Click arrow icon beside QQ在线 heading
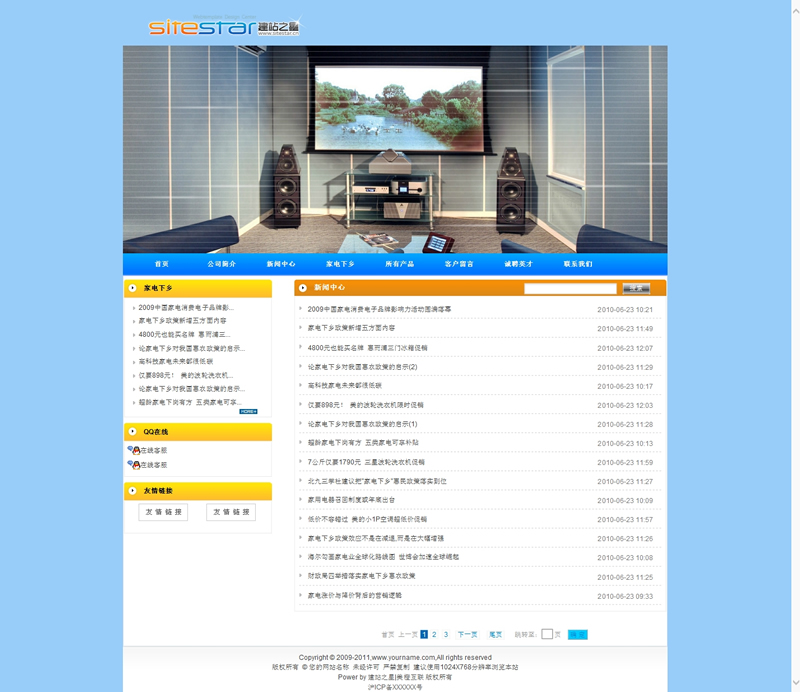Screen dimensions: 800x692 [x=133, y=432]
